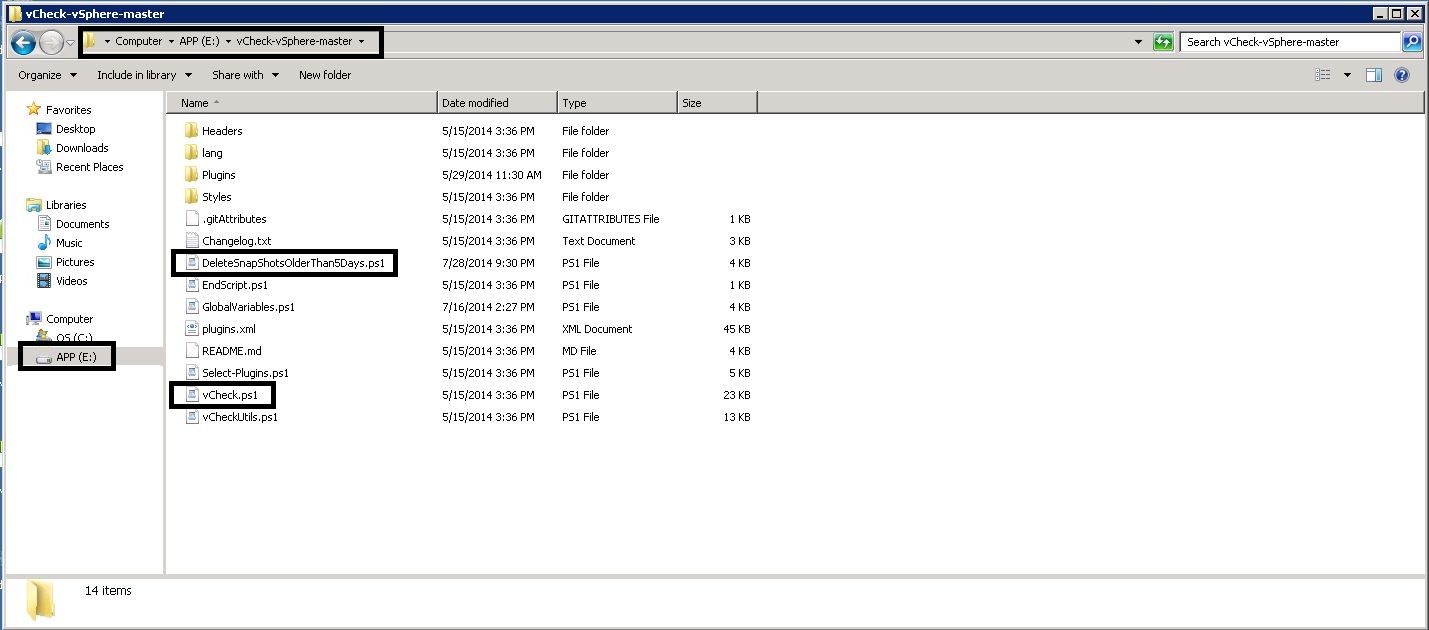Open Downloads in Favorites list
The image size is (1429, 630).
click(x=82, y=148)
